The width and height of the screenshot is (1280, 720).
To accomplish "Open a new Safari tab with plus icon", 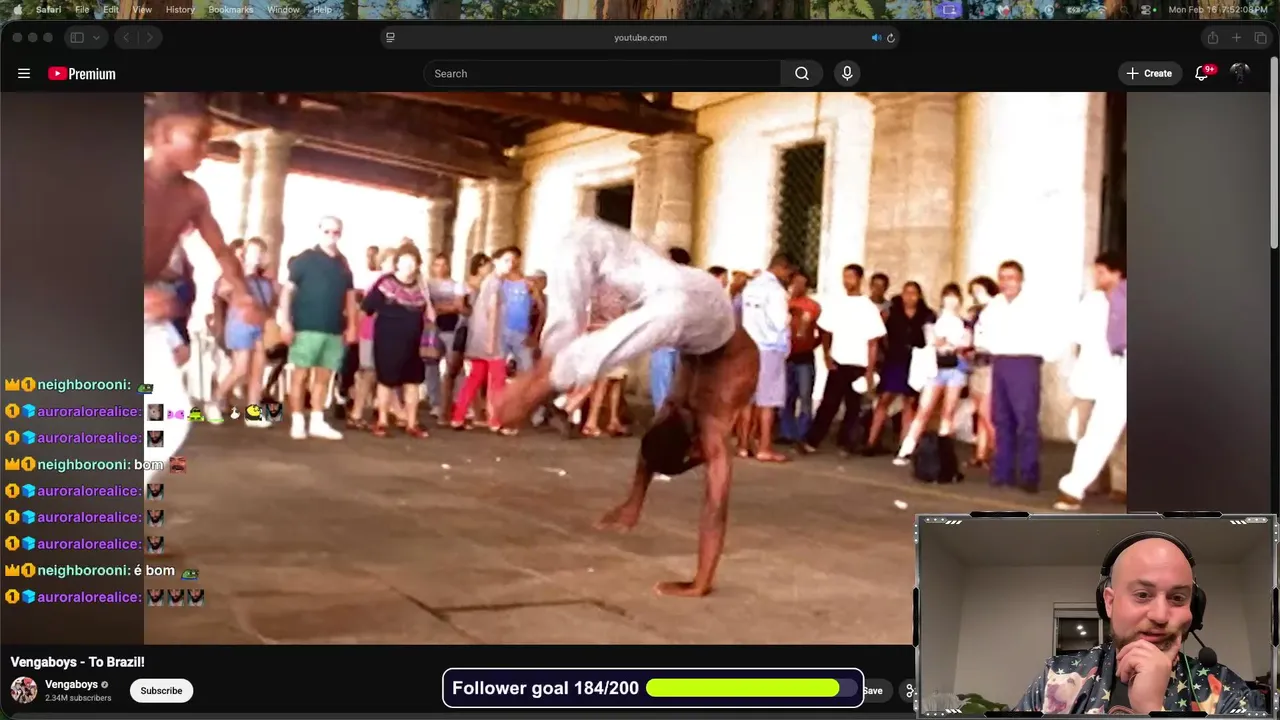I will point(1236,37).
